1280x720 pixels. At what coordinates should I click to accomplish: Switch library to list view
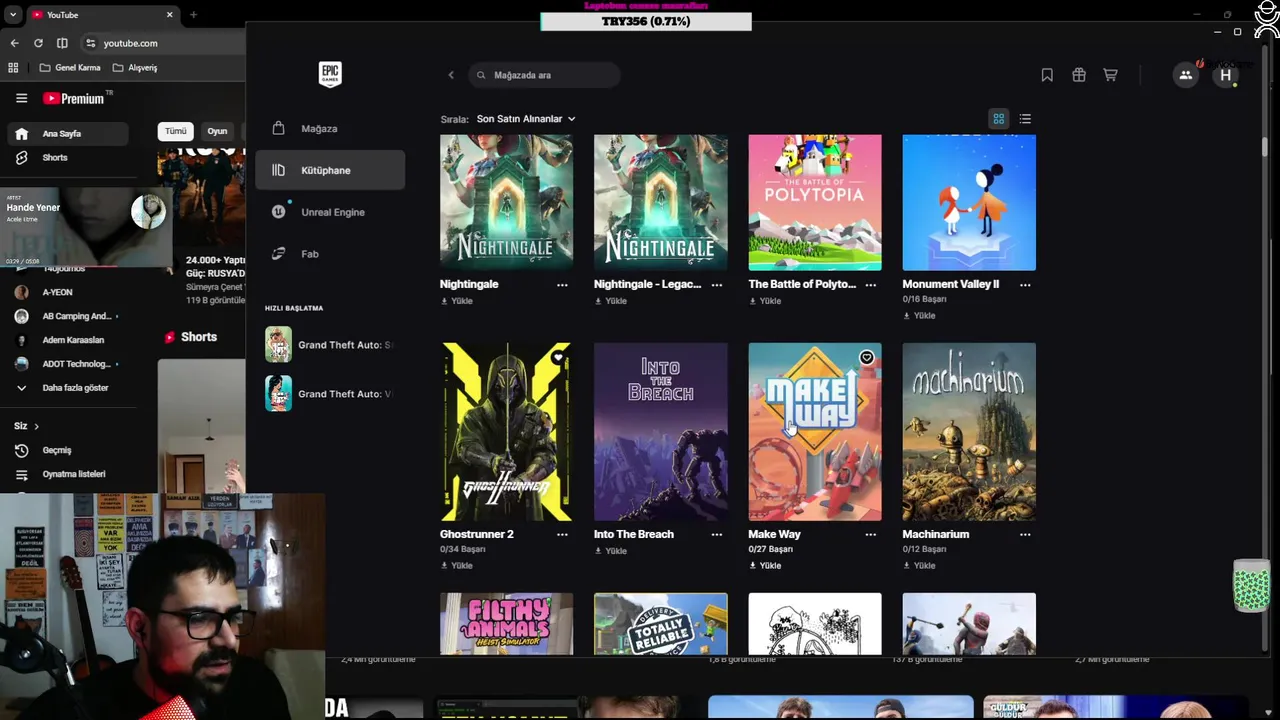click(1025, 119)
